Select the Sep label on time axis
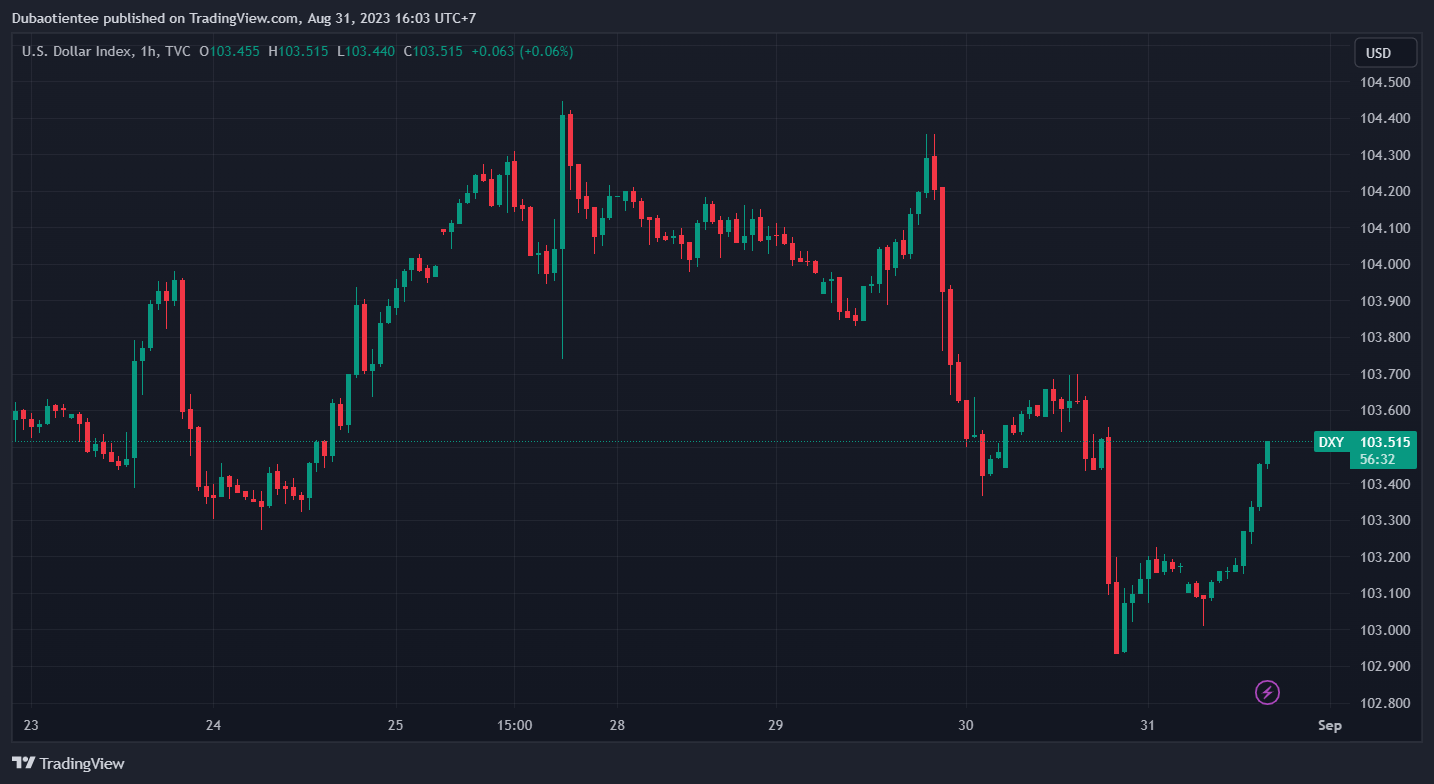The height and width of the screenshot is (784, 1434). [x=1329, y=725]
